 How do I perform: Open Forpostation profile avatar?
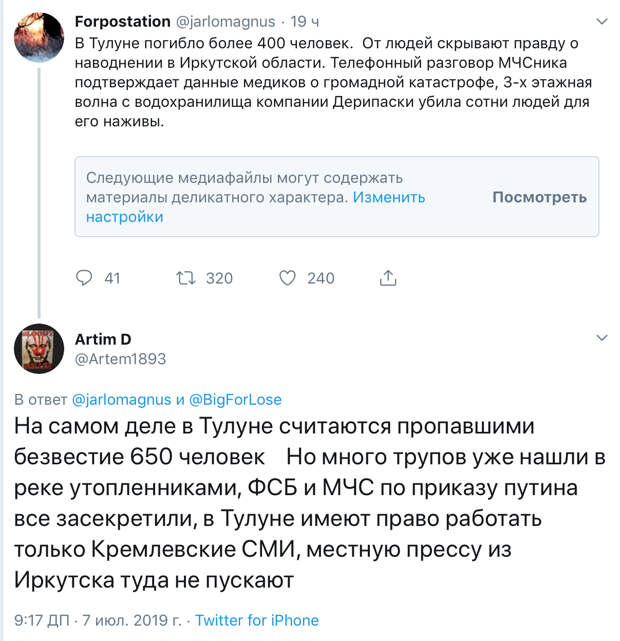39,37
